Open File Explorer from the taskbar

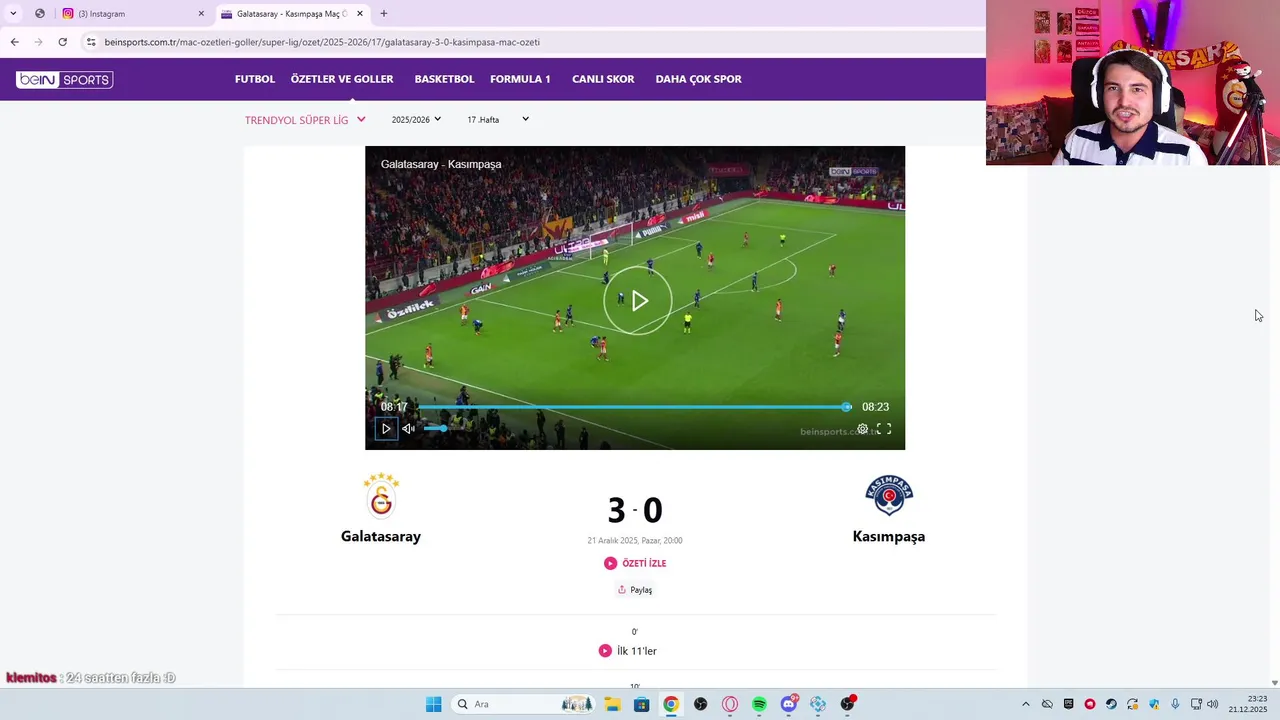tap(612, 704)
